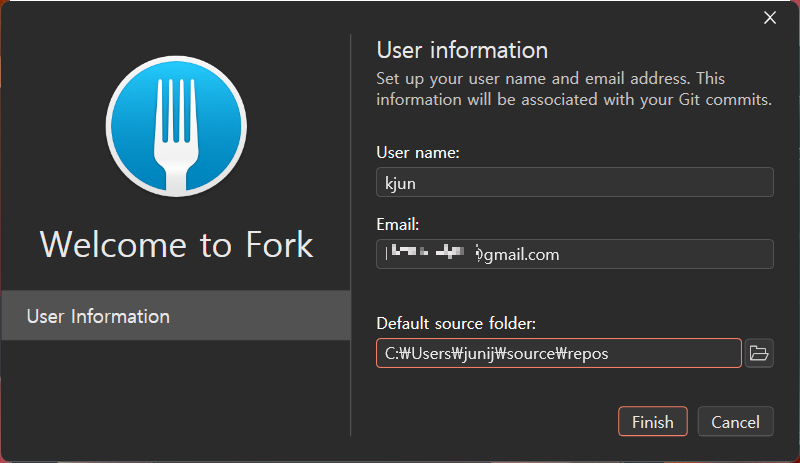Focus the Email input field
Viewport: 800px width, 463px height.
point(574,254)
